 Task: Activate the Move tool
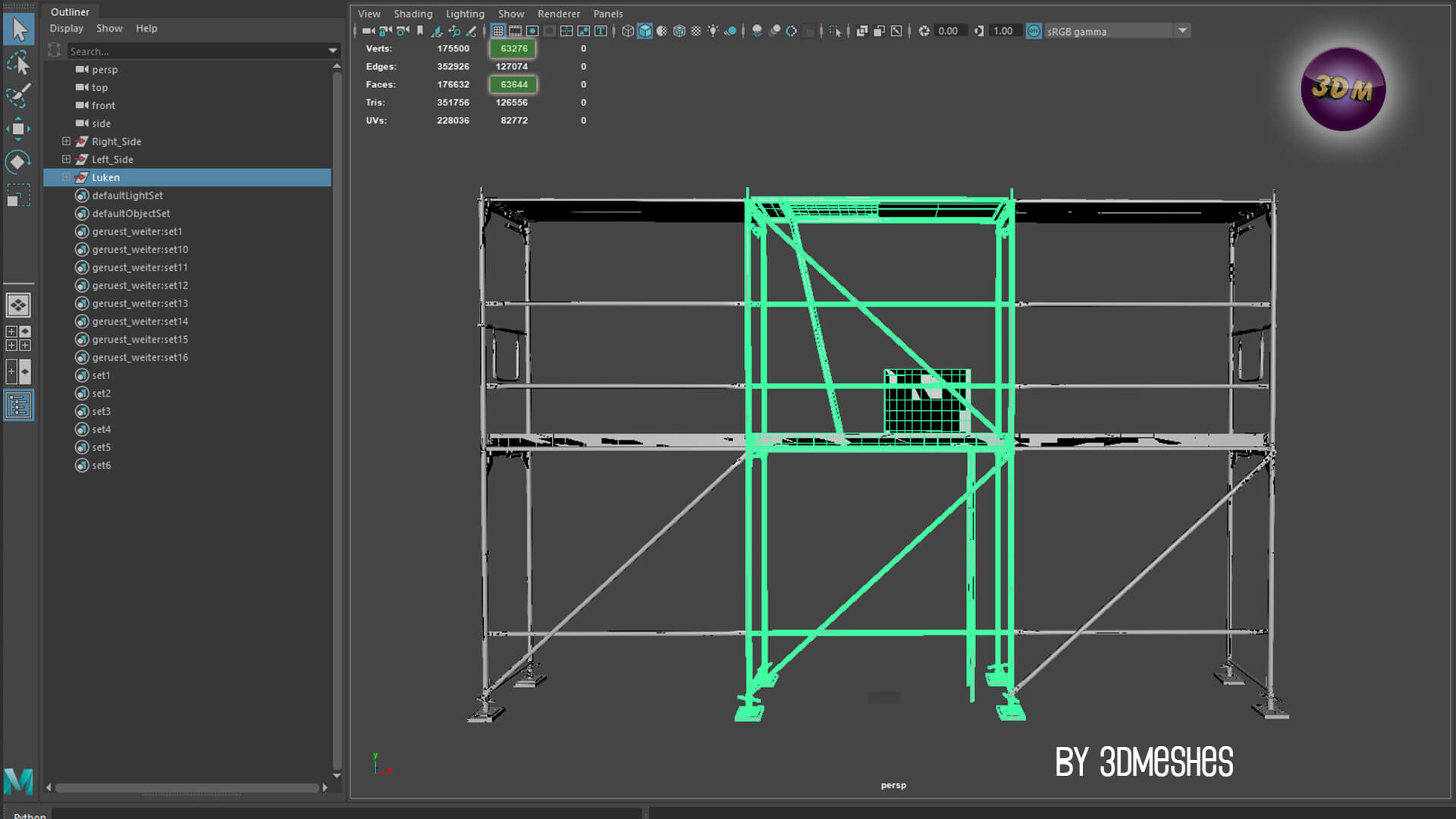point(19,129)
